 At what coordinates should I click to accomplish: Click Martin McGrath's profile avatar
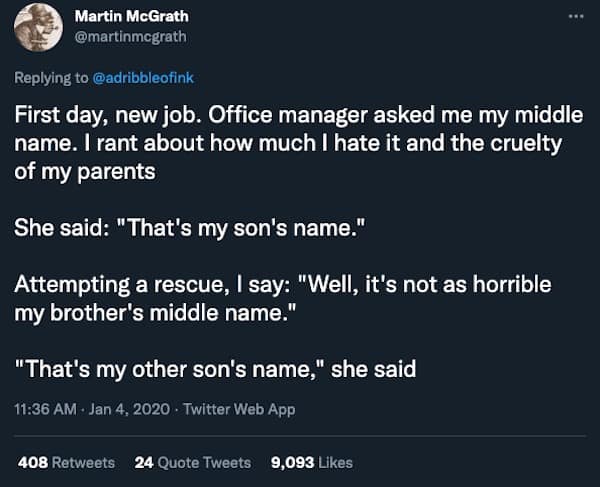(41, 29)
